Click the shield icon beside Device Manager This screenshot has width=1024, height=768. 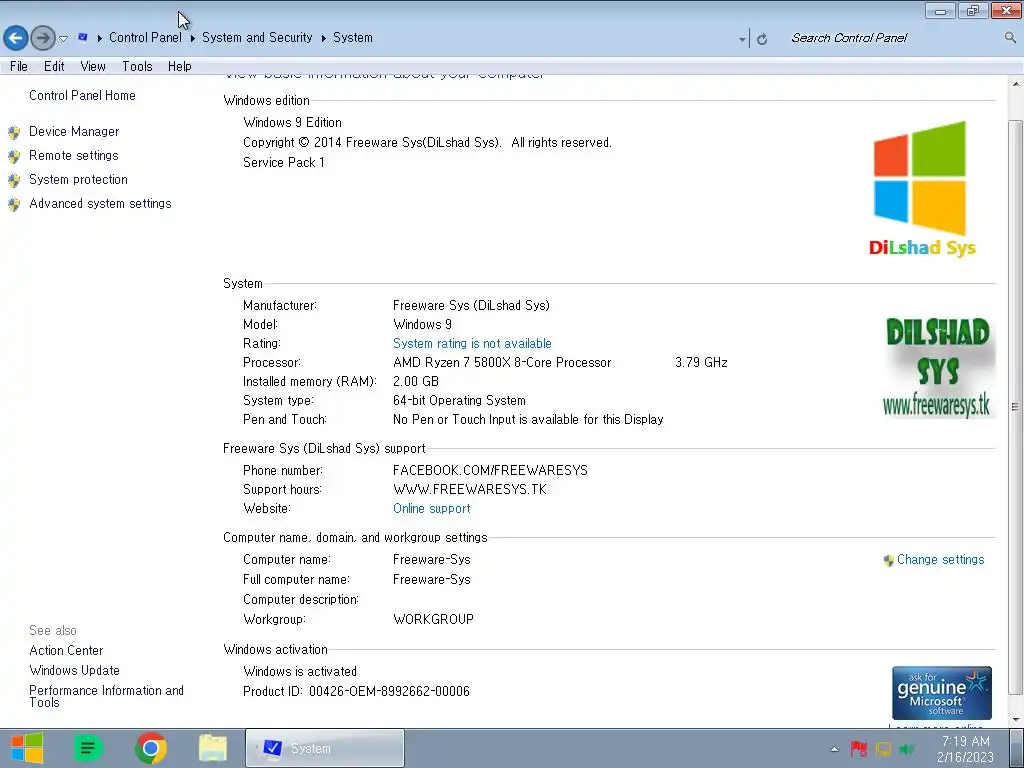click(14, 133)
